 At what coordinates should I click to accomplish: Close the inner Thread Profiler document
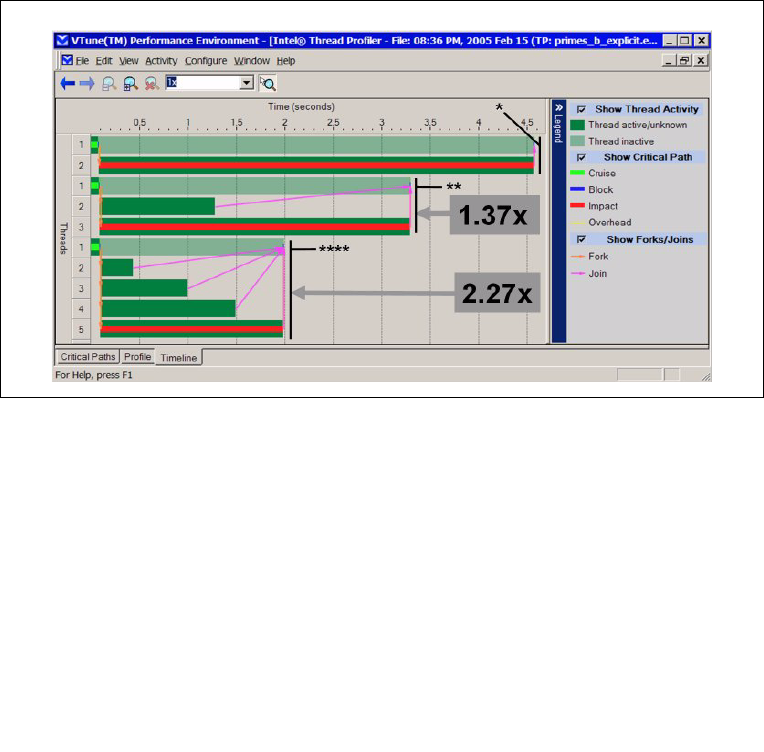pos(701,60)
